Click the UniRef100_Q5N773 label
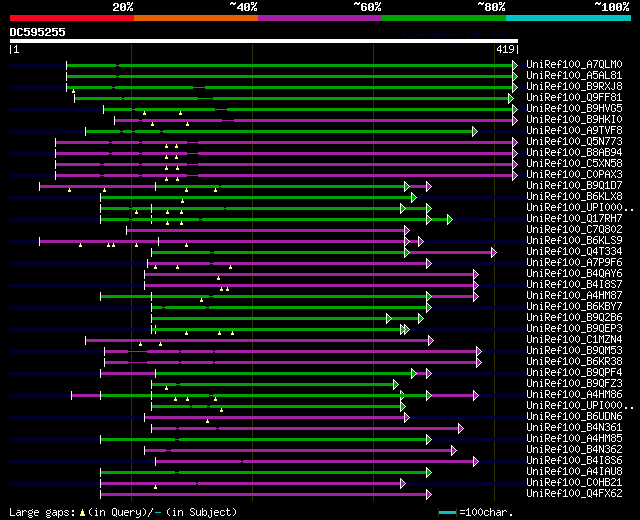This screenshot has height=520, width=640. click(x=574, y=142)
